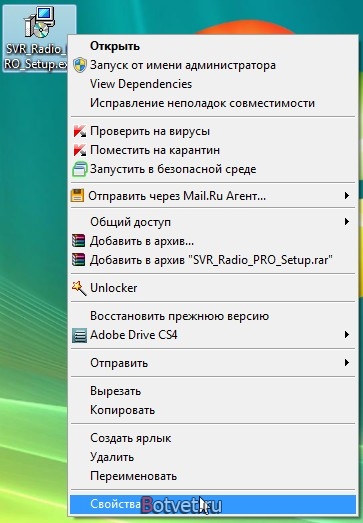Choose Восстановить прежнюю версию
This screenshot has width=363, height=523.
[213, 316]
